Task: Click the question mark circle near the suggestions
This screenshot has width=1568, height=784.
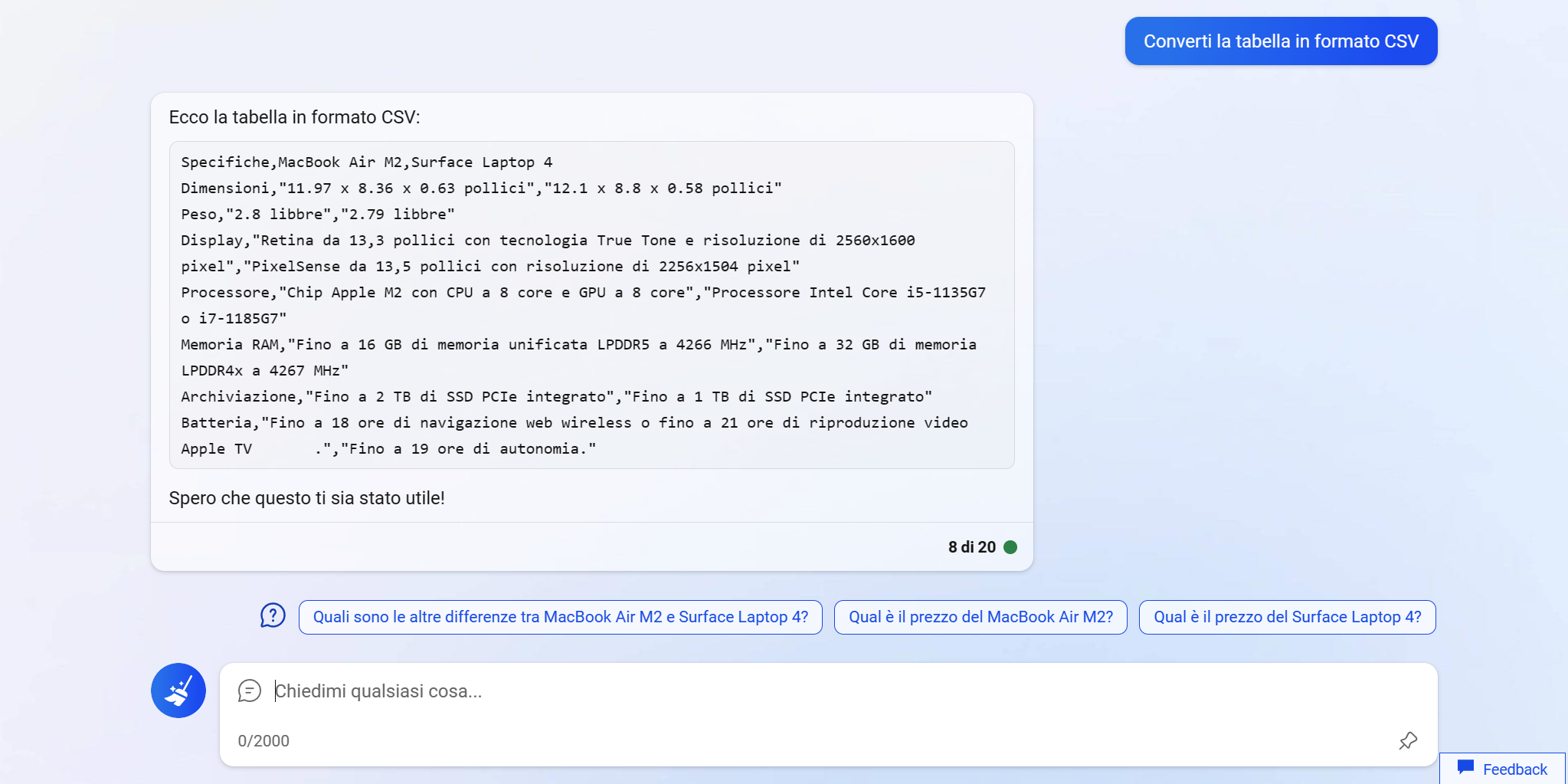Action: (x=273, y=616)
